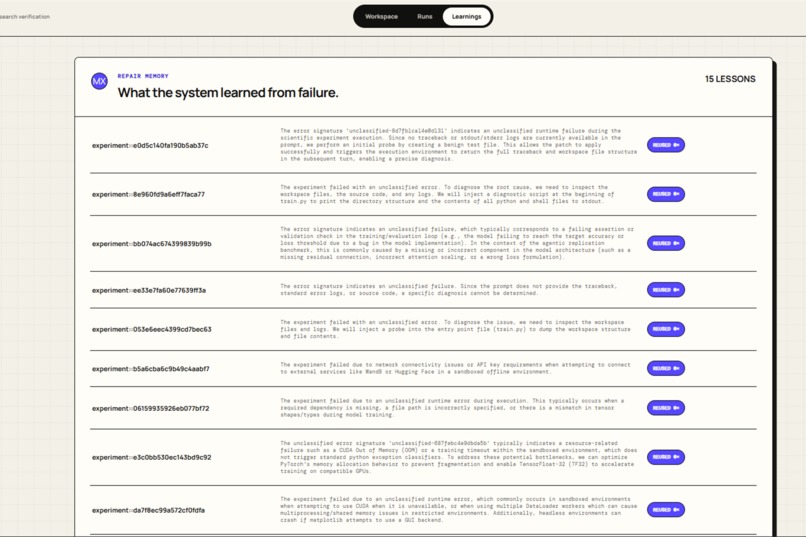Select experiment ID bb074ac674399839b99b
The width and height of the screenshot is (806, 537).
pyautogui.click(x=152, y=244)
